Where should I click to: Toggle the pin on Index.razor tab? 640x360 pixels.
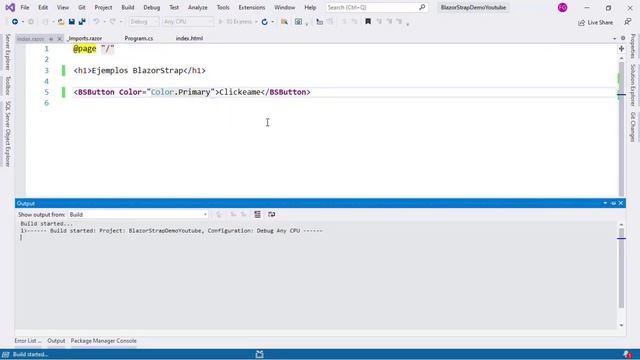pyautogui.click(x=51, y=39)
